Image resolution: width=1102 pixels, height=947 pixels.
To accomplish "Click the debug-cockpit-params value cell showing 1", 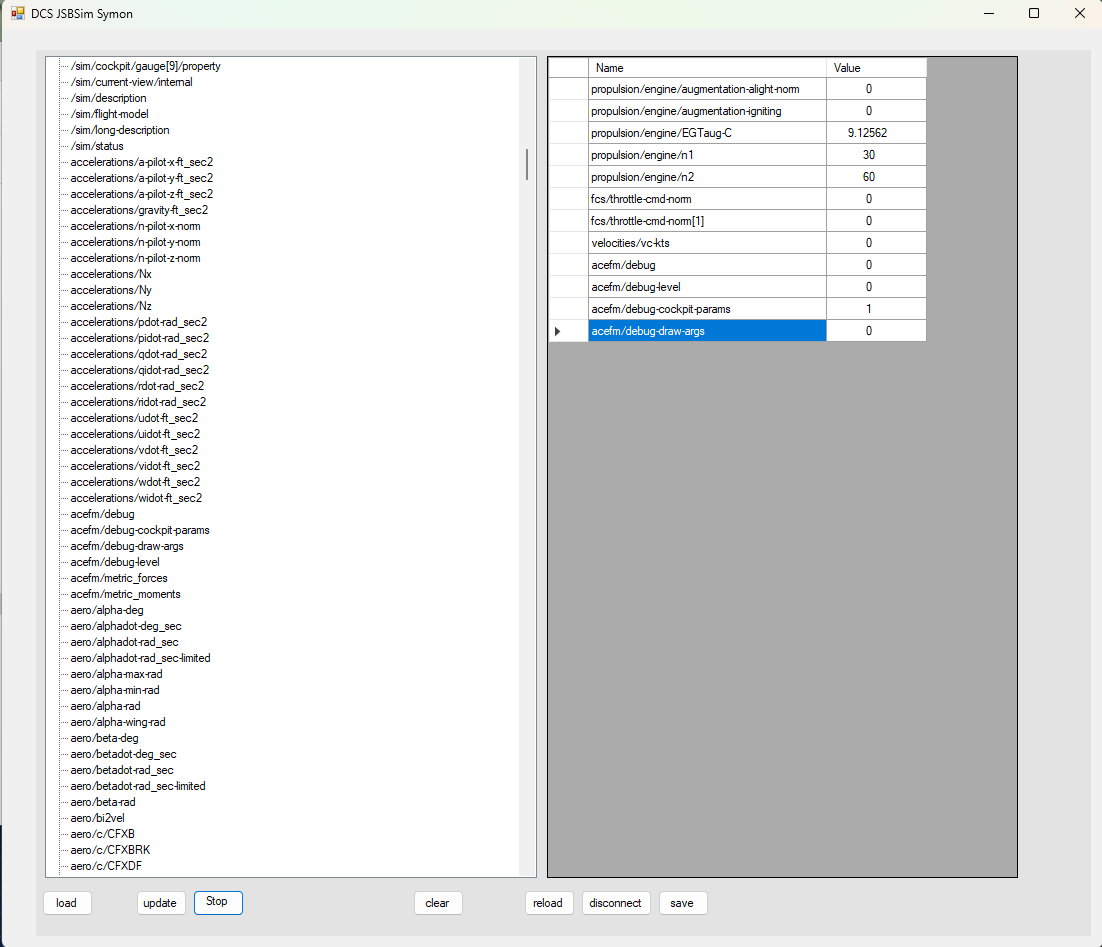I will 876,309.
